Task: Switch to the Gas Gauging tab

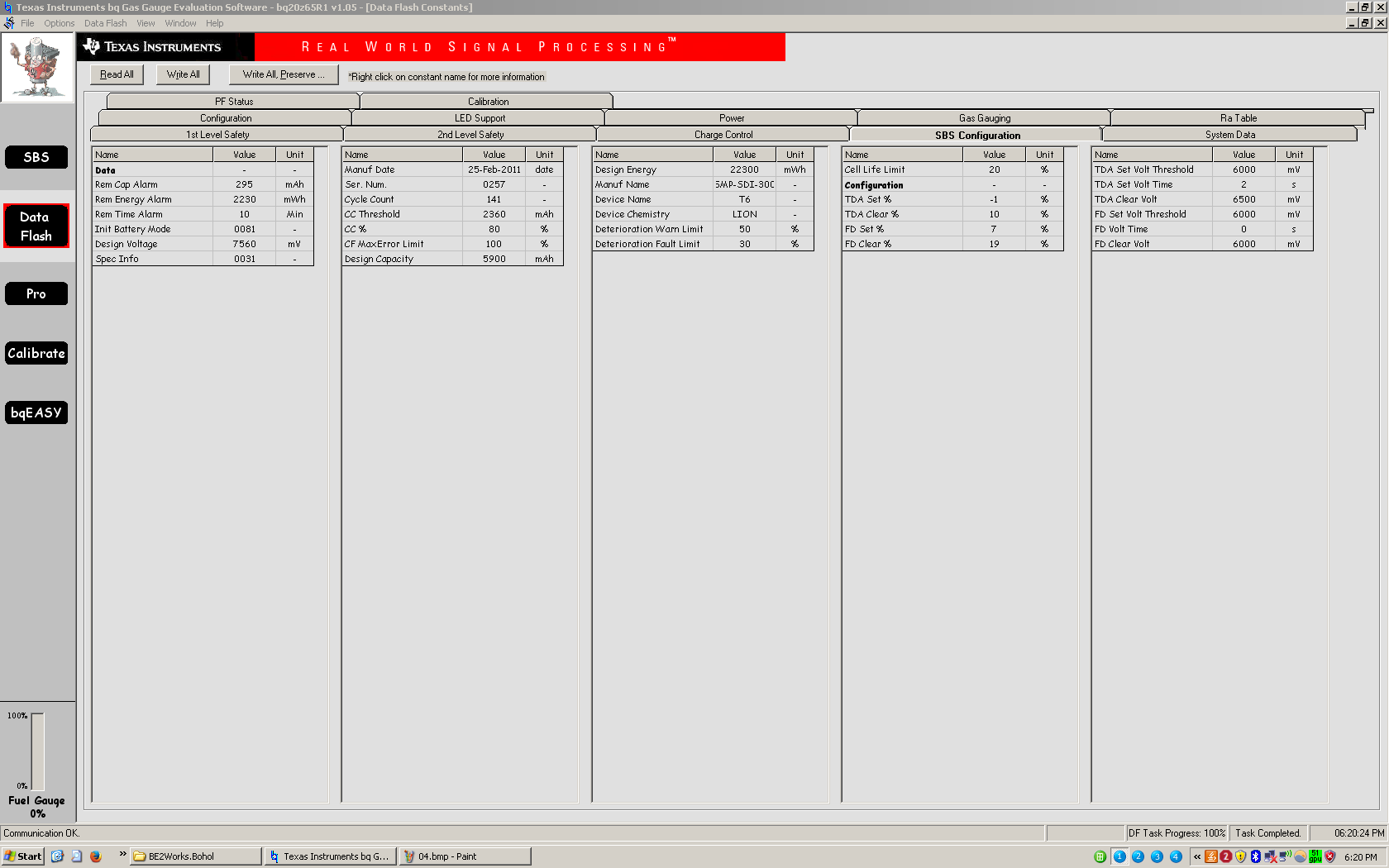Action: point(985,118)
